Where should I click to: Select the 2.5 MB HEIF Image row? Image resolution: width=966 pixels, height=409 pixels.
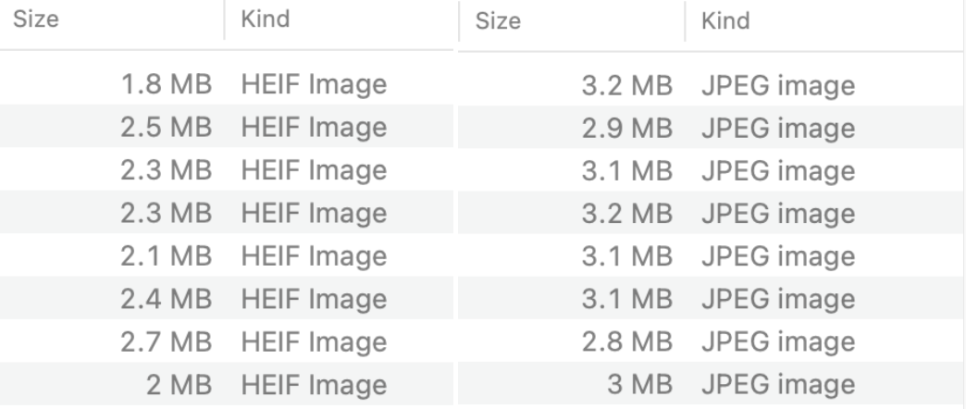coord(227,126)
